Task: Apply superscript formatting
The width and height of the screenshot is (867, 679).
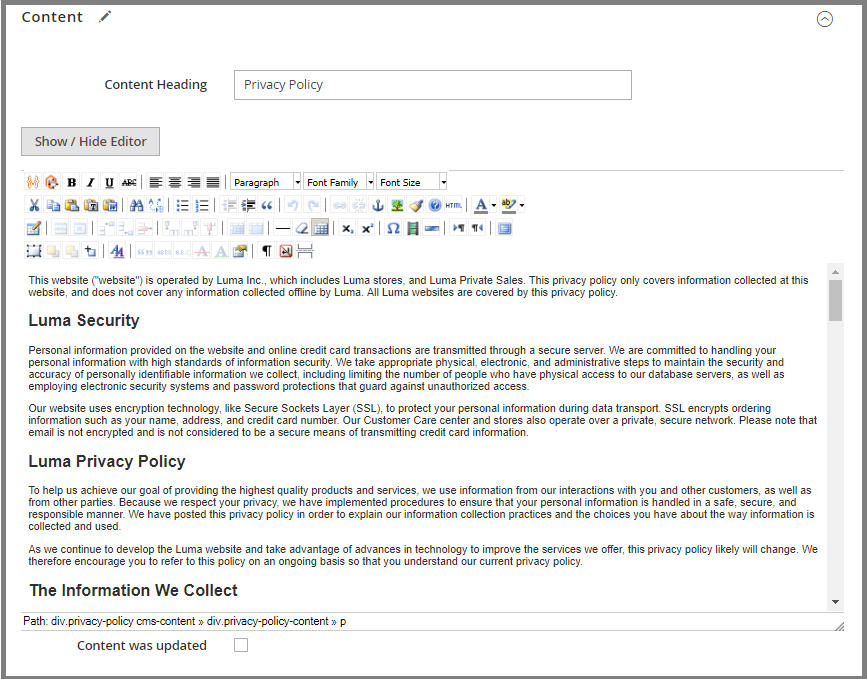Action: tap(367, 228)
